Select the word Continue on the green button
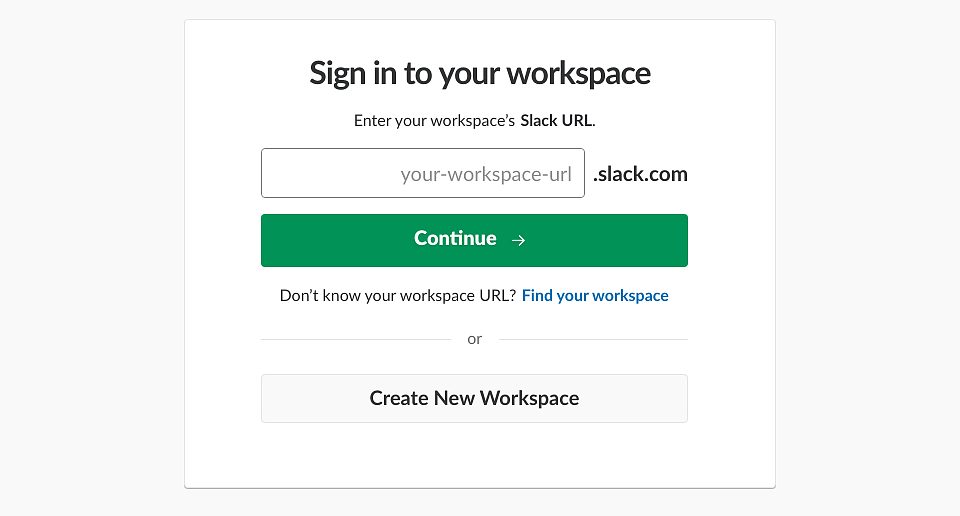The height and width of the screenshot is (516, 960). pos(455,238)
